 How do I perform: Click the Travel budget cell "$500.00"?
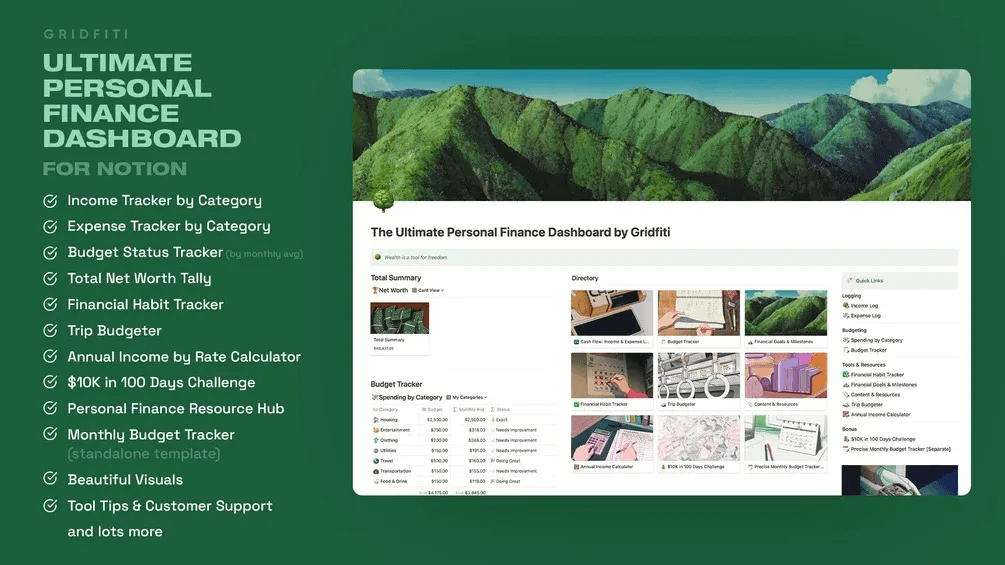pyautogui.click(x=439, y=461)
